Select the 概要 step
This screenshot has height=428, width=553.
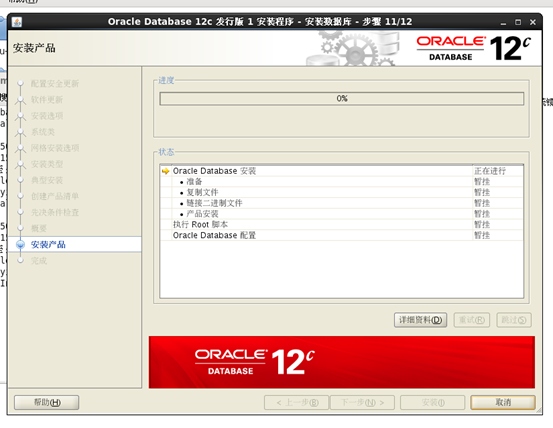pyautogui.click(x=38, y=228)
